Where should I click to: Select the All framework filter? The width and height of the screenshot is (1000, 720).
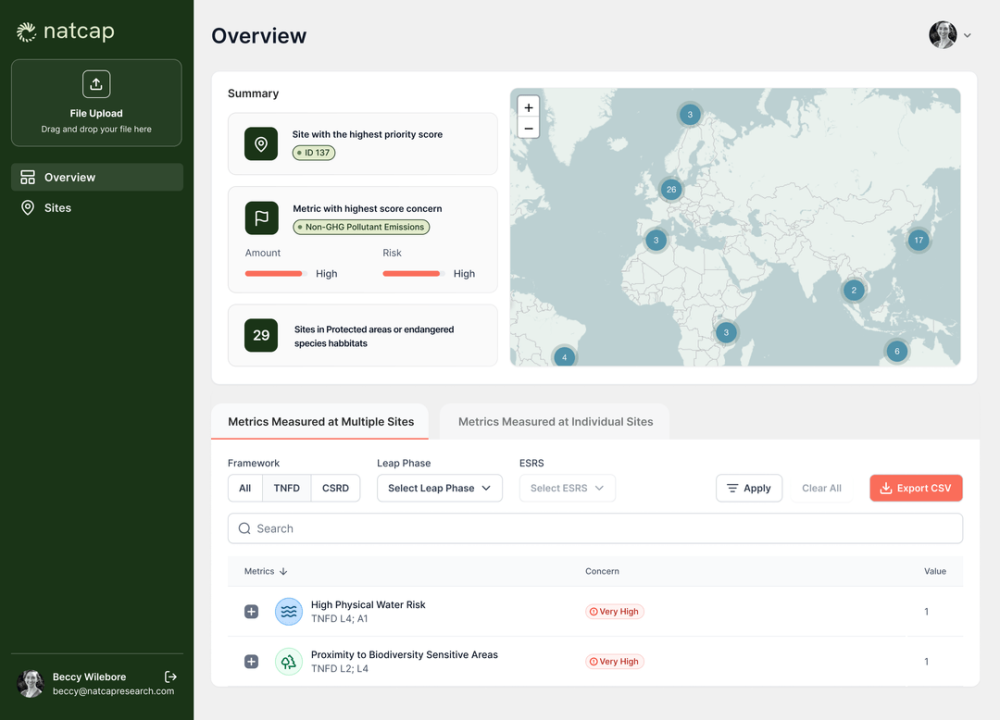point(245,488)
